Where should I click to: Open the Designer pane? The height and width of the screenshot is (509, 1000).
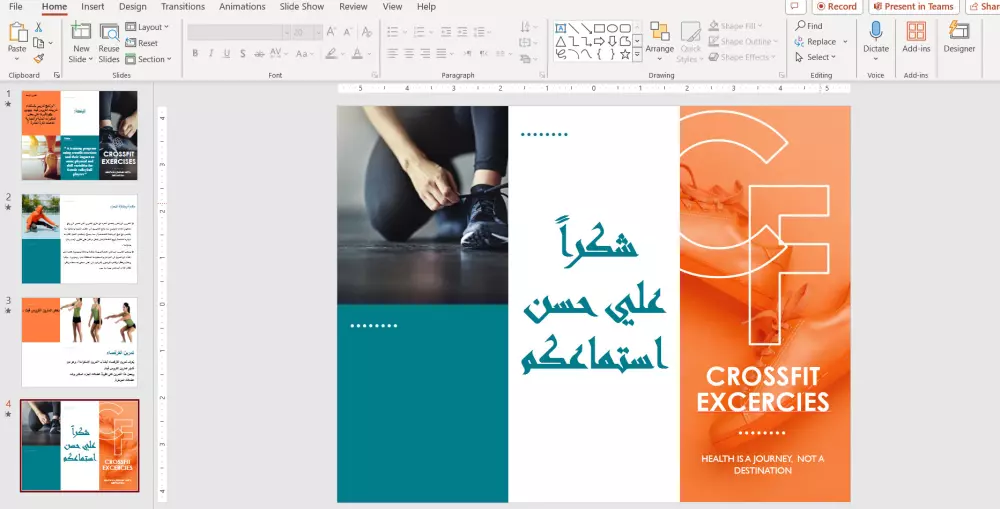tap(959, 36)
